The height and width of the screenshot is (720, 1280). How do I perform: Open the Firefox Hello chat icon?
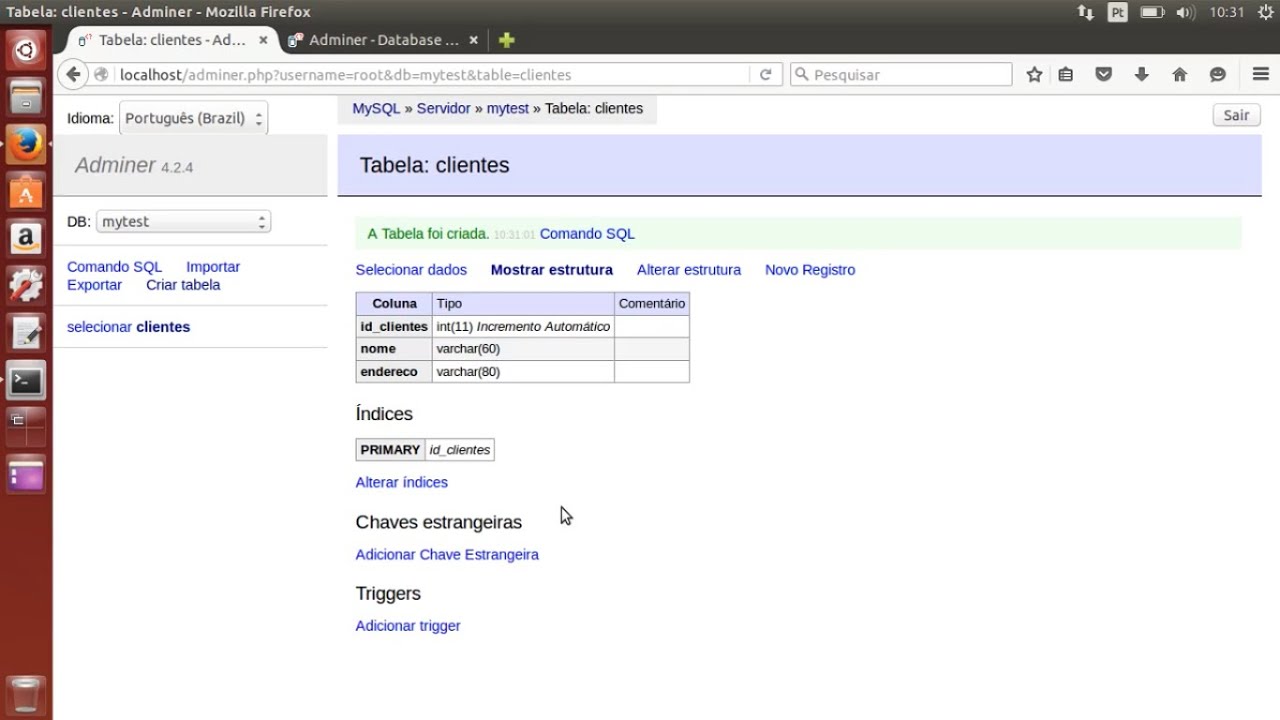[1218, 75]
